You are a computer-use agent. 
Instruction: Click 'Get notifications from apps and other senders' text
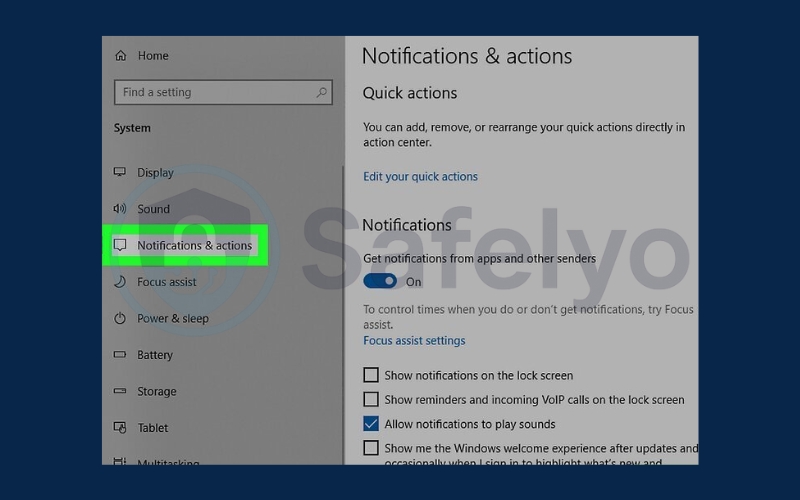point(480,259)
